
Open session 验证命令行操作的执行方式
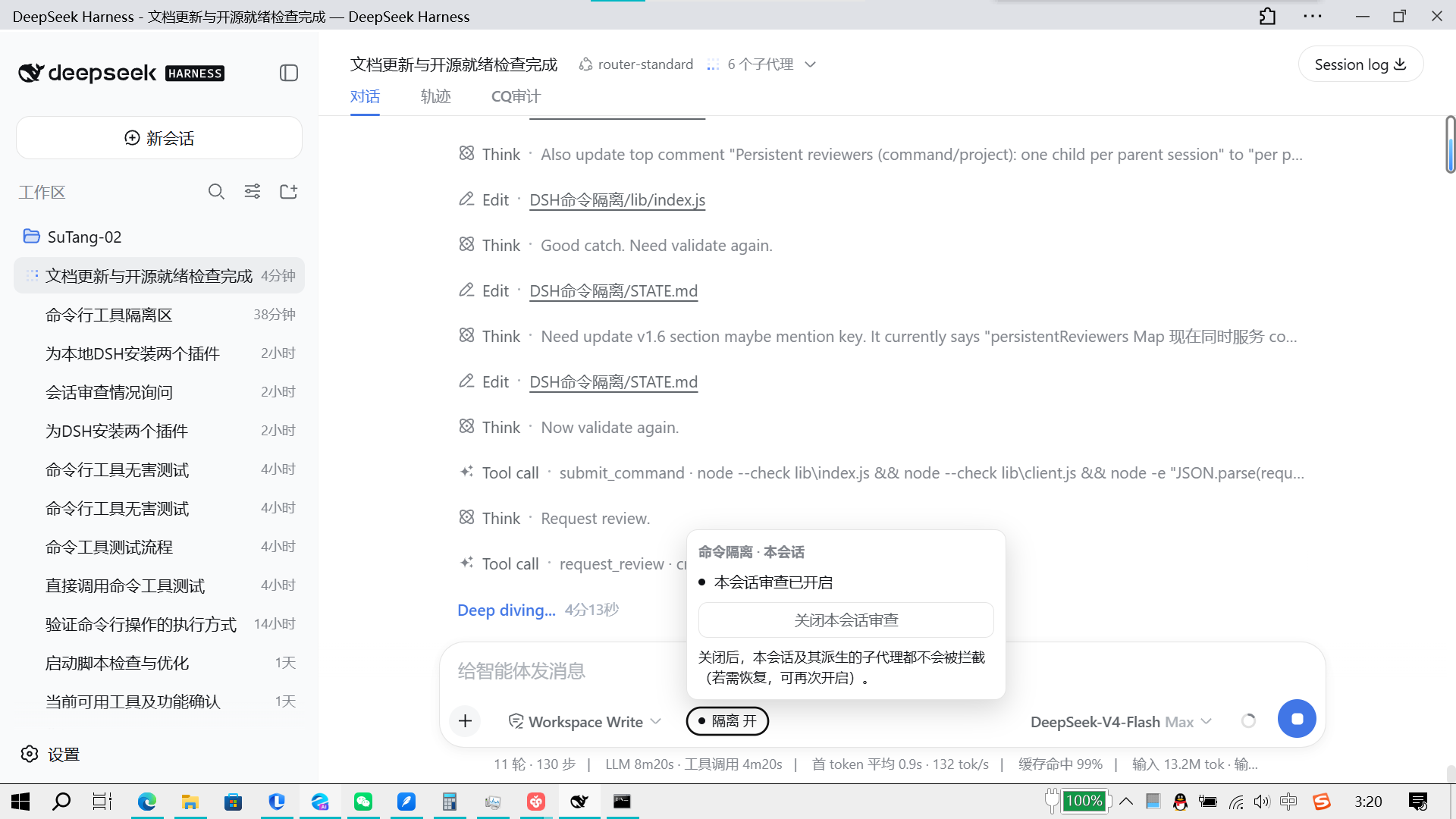(159, 624)
